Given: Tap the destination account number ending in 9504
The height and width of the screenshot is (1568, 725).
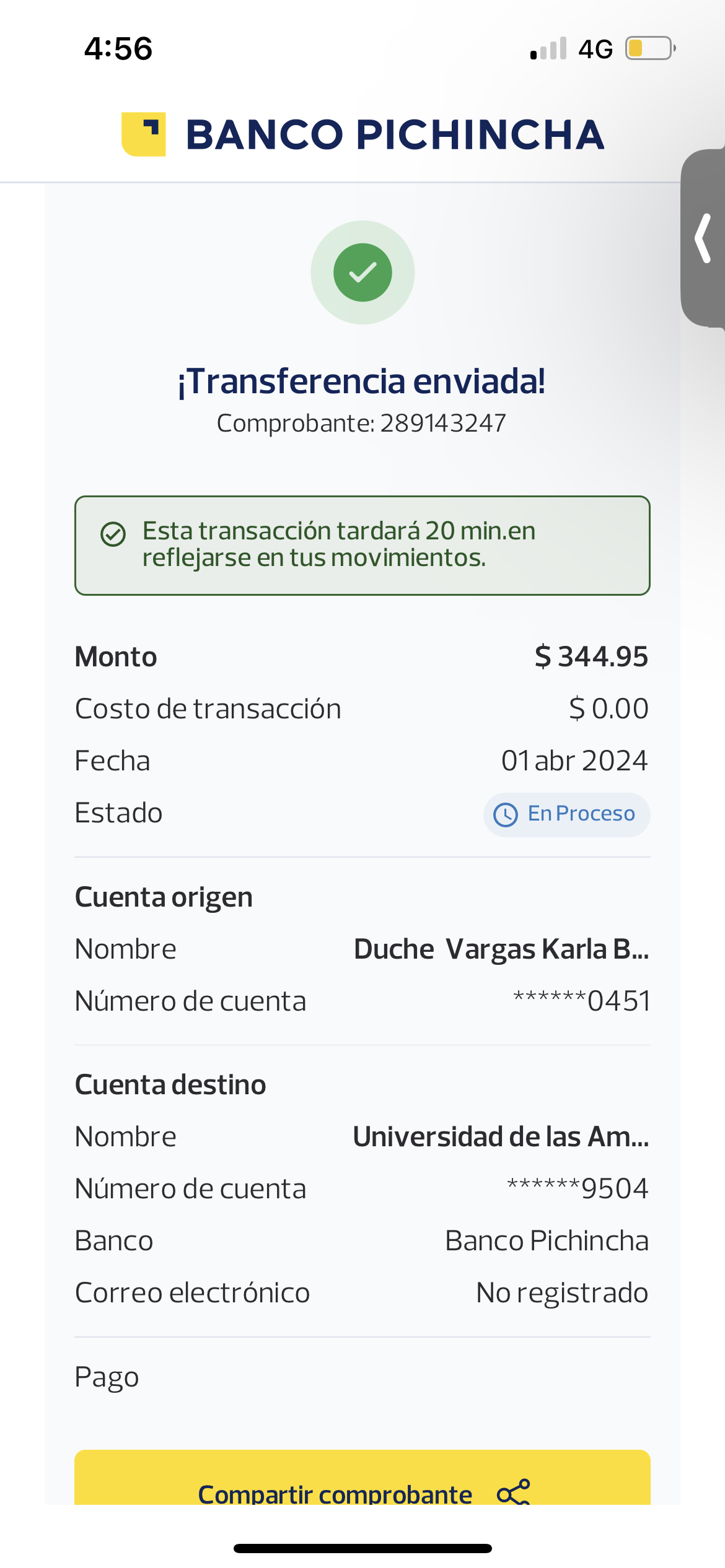Looking at the screenshot, I should point(578,1188).
